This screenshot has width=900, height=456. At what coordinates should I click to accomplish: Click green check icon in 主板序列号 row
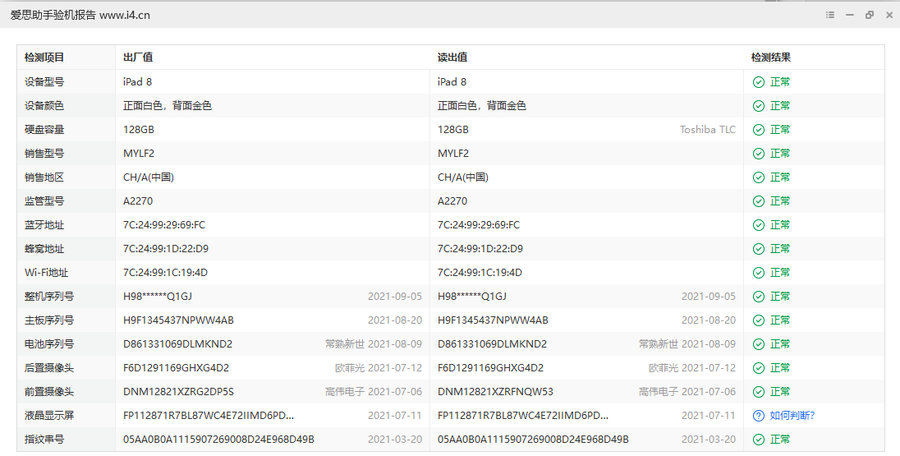click(758, 320)
